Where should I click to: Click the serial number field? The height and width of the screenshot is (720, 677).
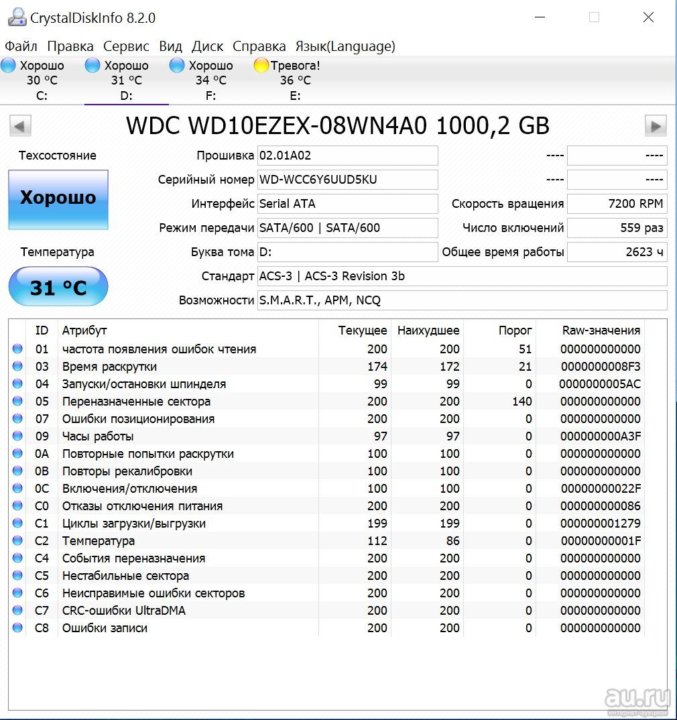click(x=347, y=180)
